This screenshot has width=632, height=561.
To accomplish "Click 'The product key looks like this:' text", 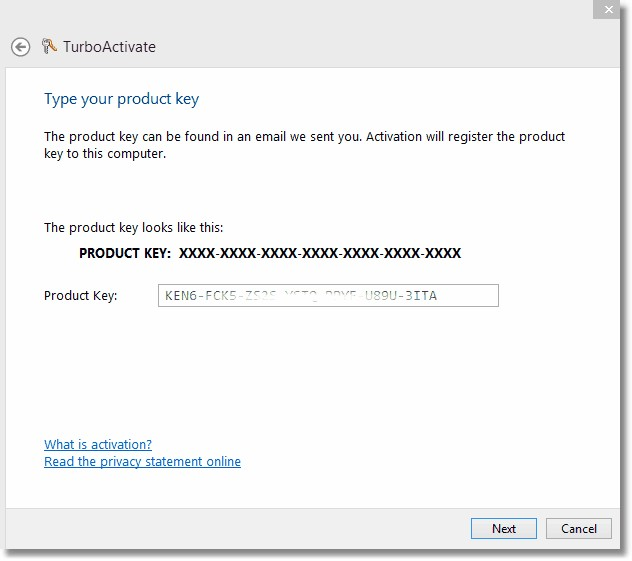I will 140,228.
